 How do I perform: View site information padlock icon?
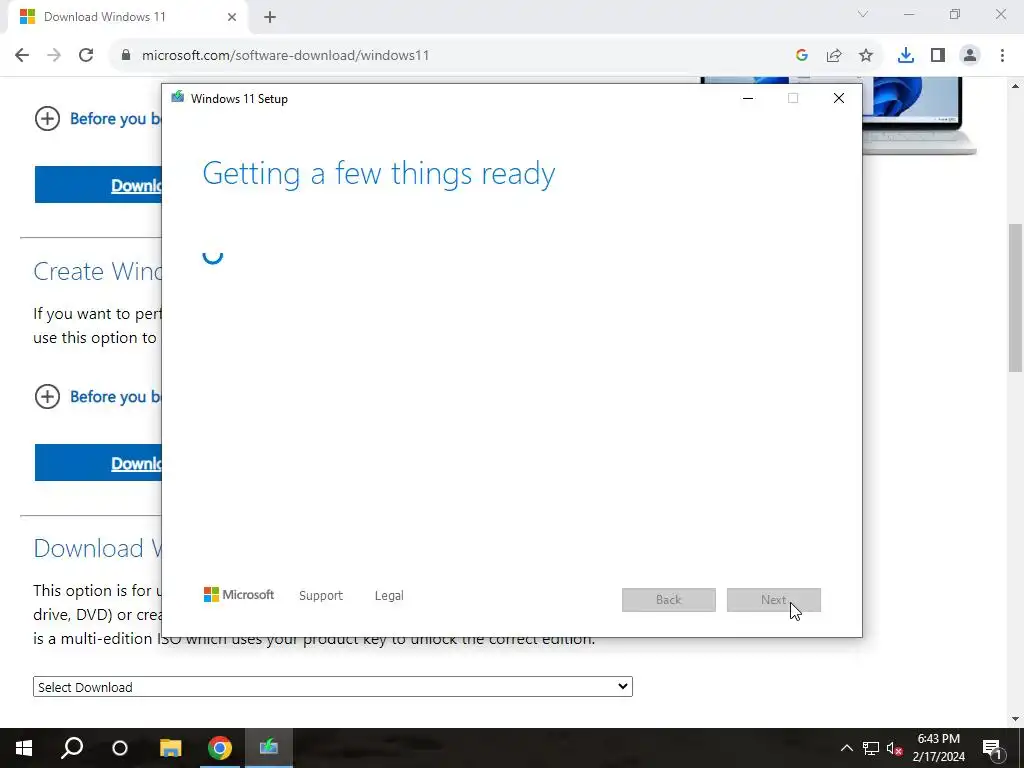126,56
